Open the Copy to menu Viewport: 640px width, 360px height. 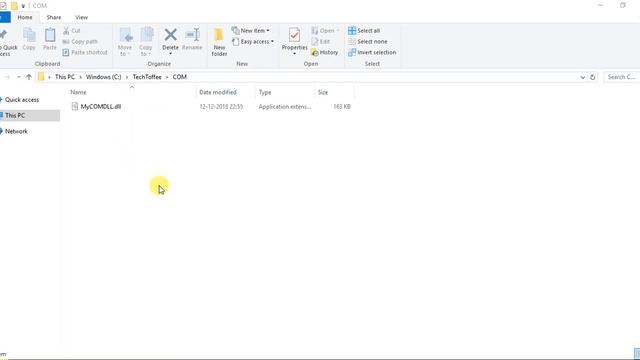[146, 42]
